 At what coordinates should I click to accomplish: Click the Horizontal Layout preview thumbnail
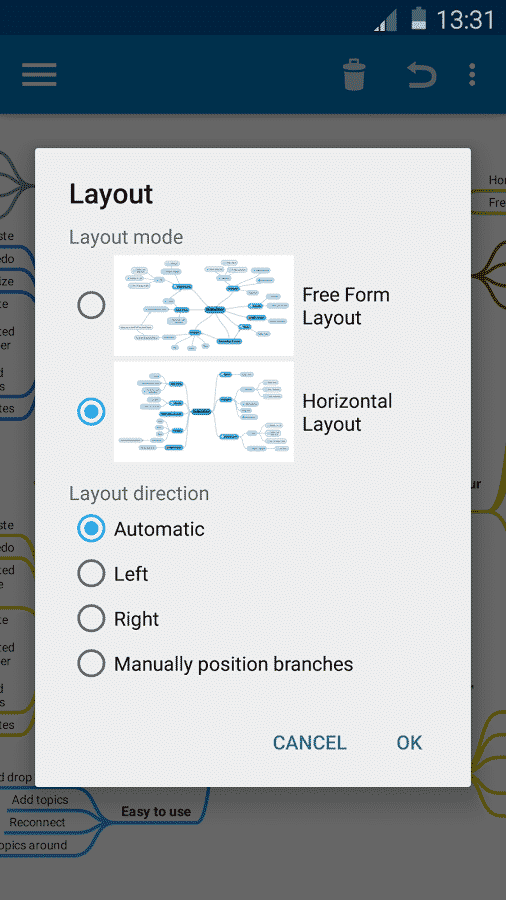coord(204,412)
